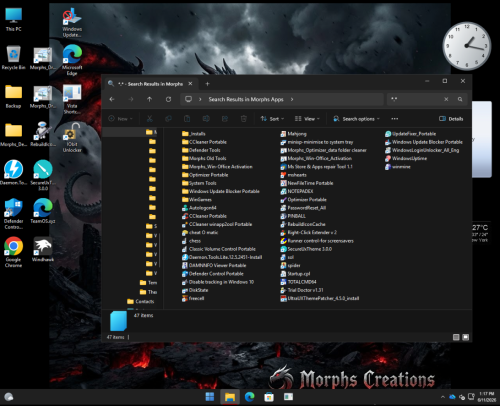Switch to large thumbnails view in status bar
This screenshot has width=500, height=406.
point(466,337)
